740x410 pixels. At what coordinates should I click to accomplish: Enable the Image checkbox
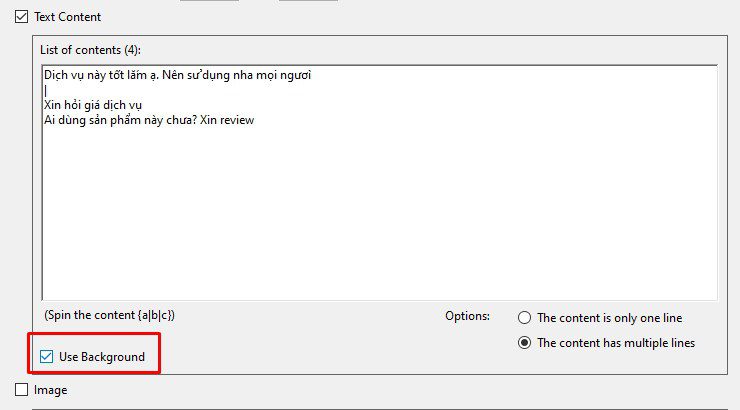21,390
